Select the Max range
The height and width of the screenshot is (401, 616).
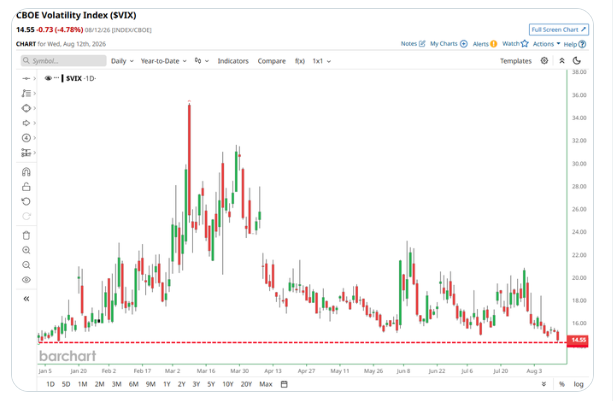pyautogui.click(x=266, y=384)
